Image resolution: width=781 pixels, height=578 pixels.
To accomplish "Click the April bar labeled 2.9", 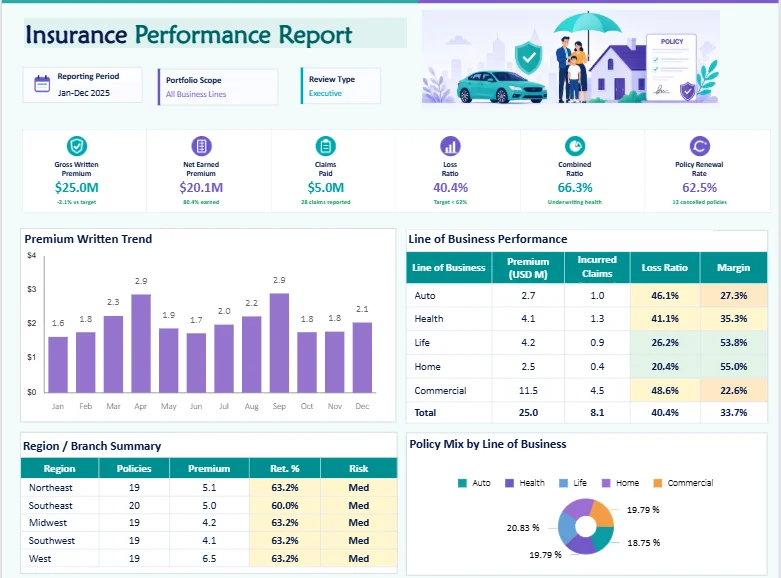I will coord(141,343).
